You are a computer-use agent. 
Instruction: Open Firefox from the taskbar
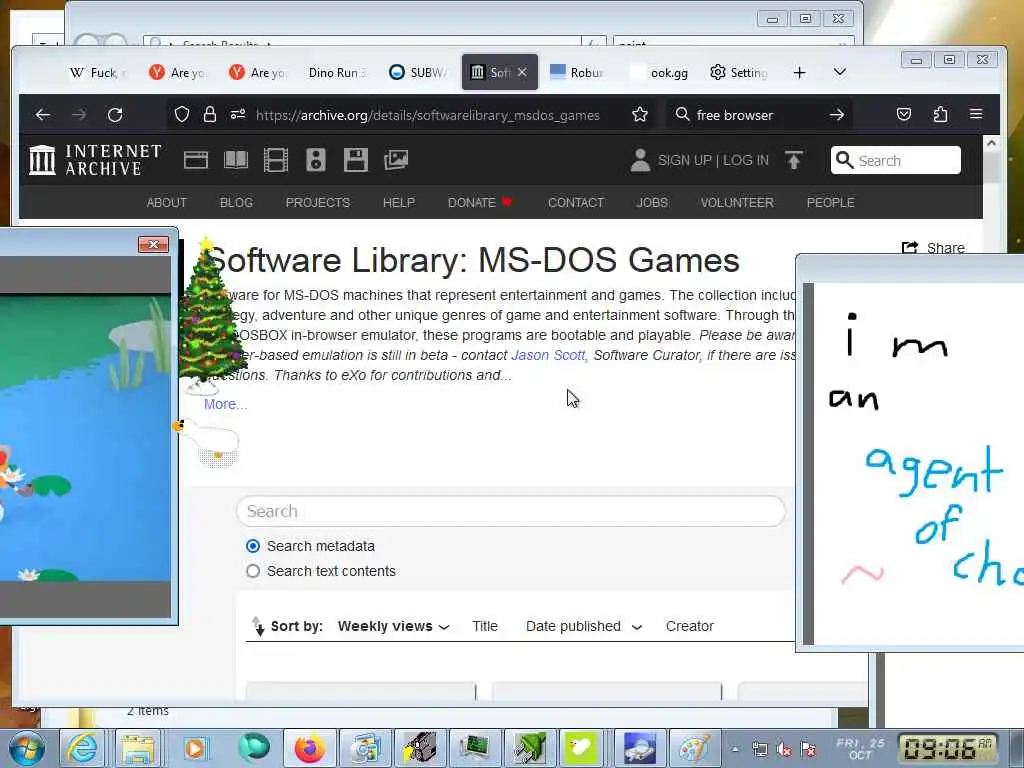(310, 748)
